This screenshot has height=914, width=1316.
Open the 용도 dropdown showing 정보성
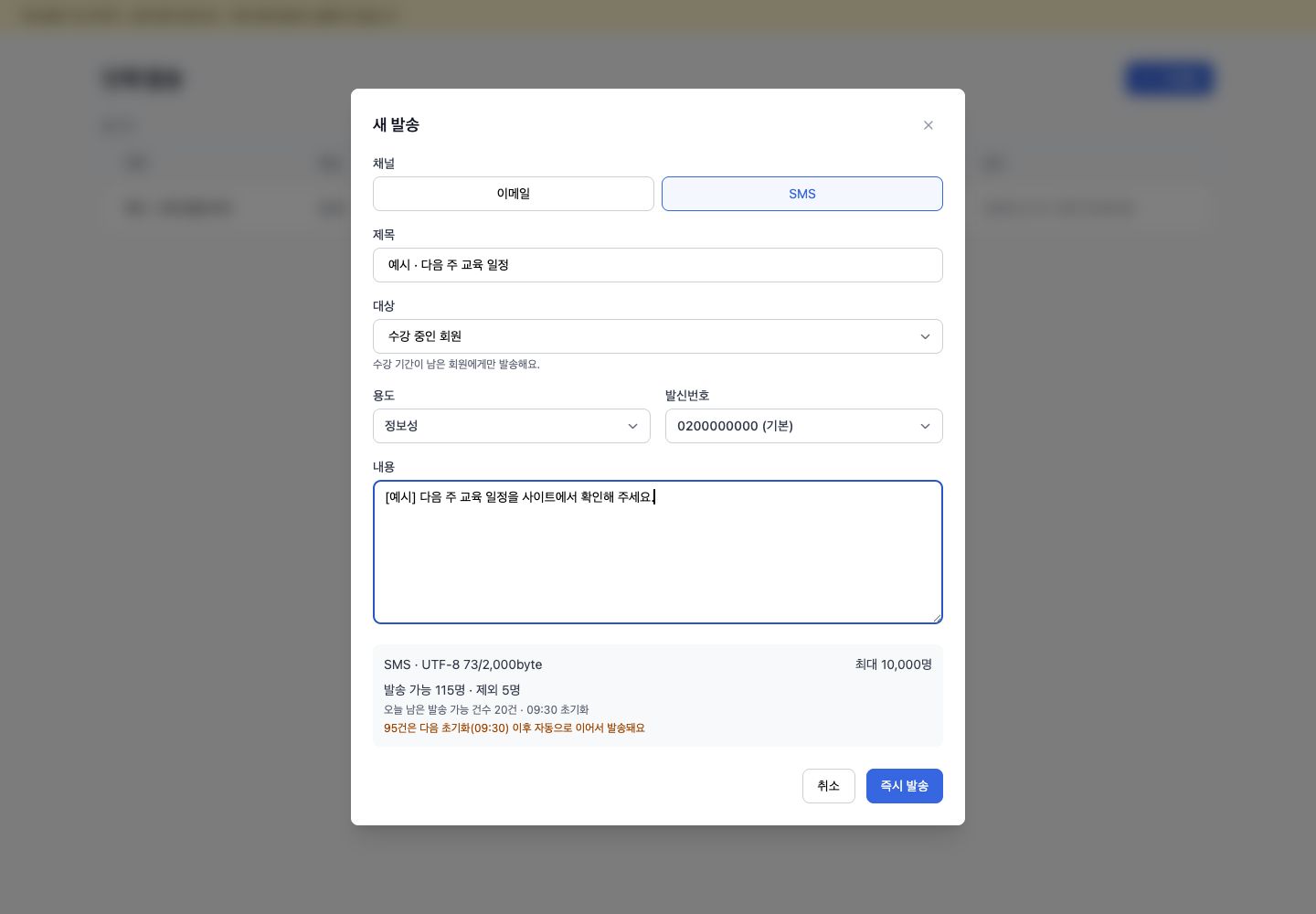point(512,426)
